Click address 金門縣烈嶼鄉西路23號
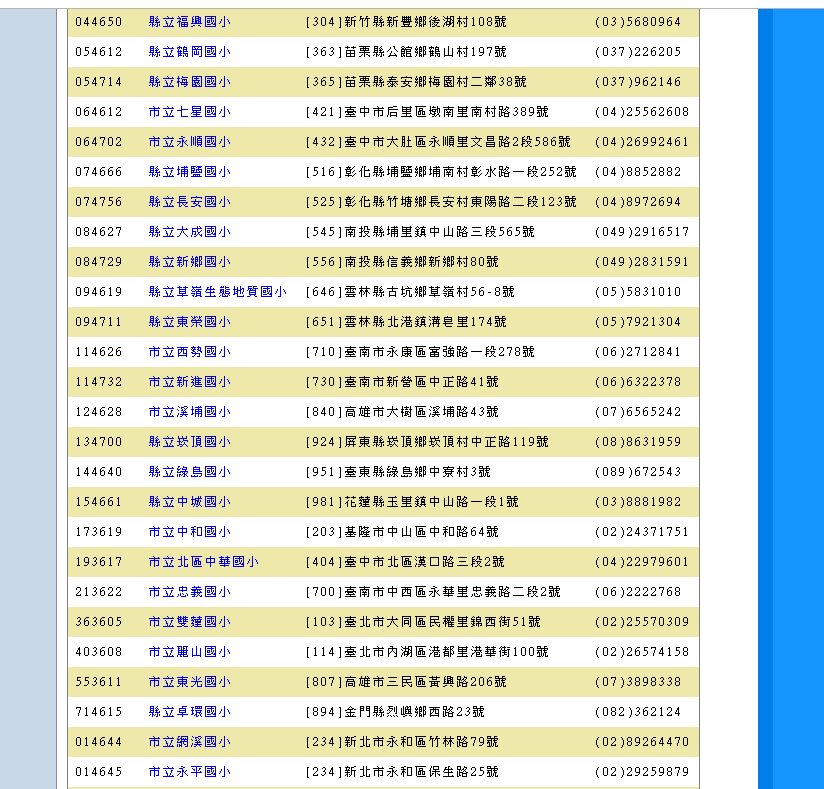 coord(415,712)
